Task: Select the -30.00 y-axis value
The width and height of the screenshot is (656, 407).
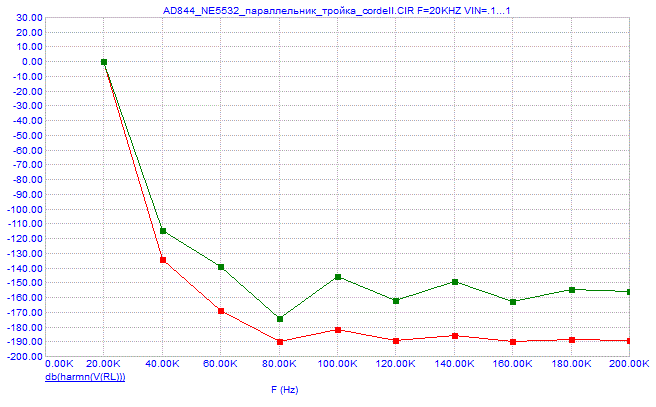Action: (27, 106)
